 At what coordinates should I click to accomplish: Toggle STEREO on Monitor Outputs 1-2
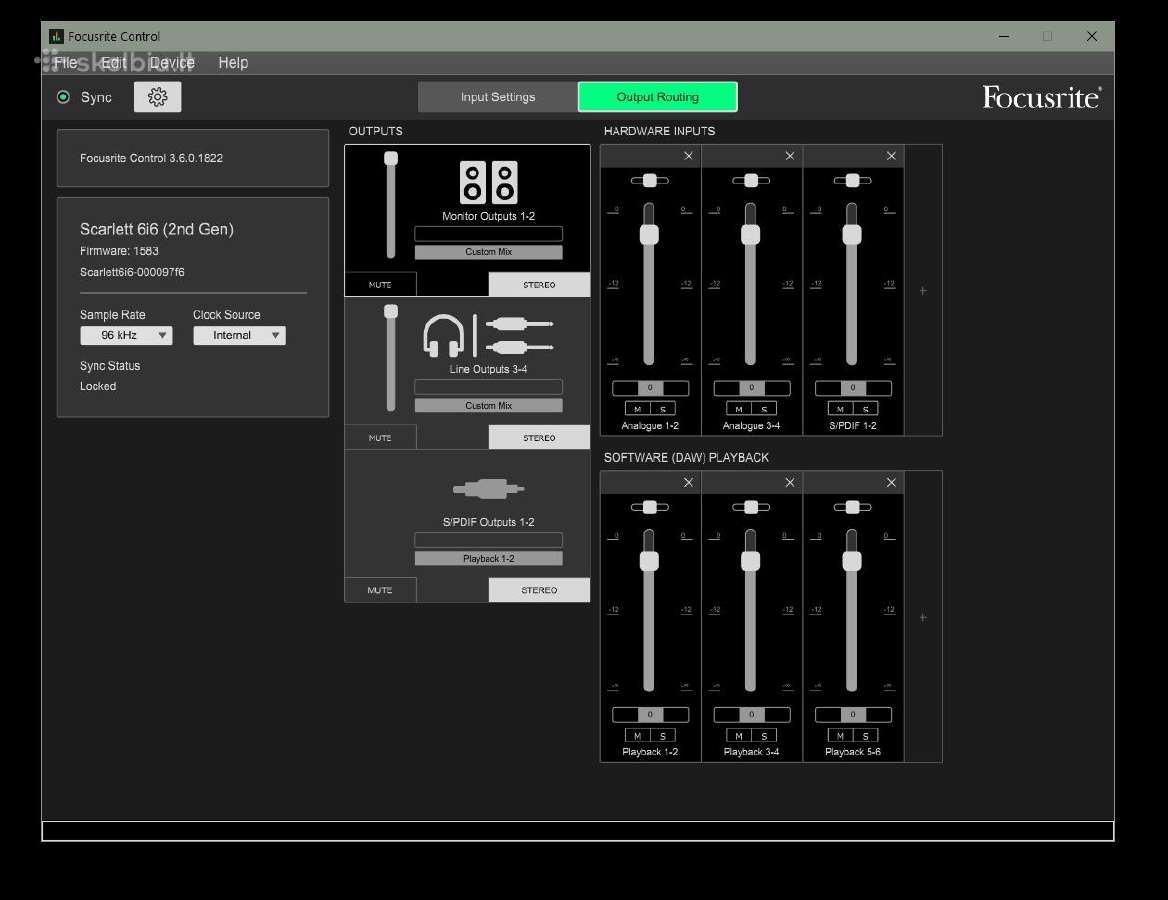[x=539, y=285]
